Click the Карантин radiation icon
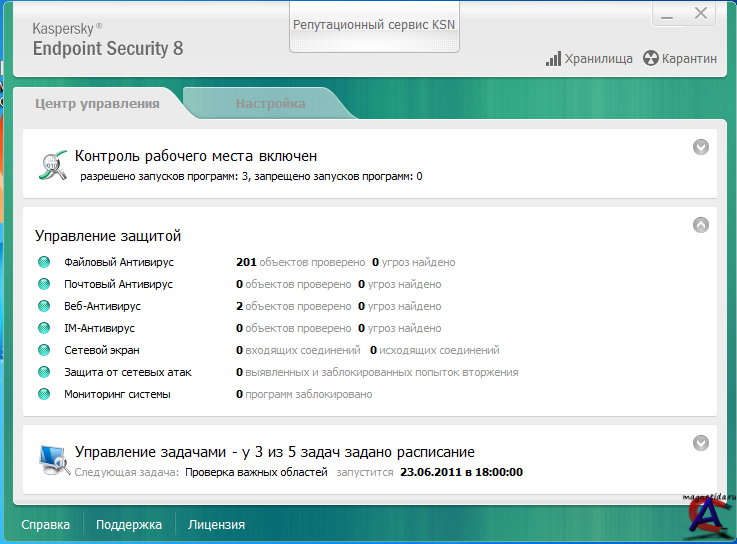The width and height of the screenshot is (737, 544). tap(651, 59)
